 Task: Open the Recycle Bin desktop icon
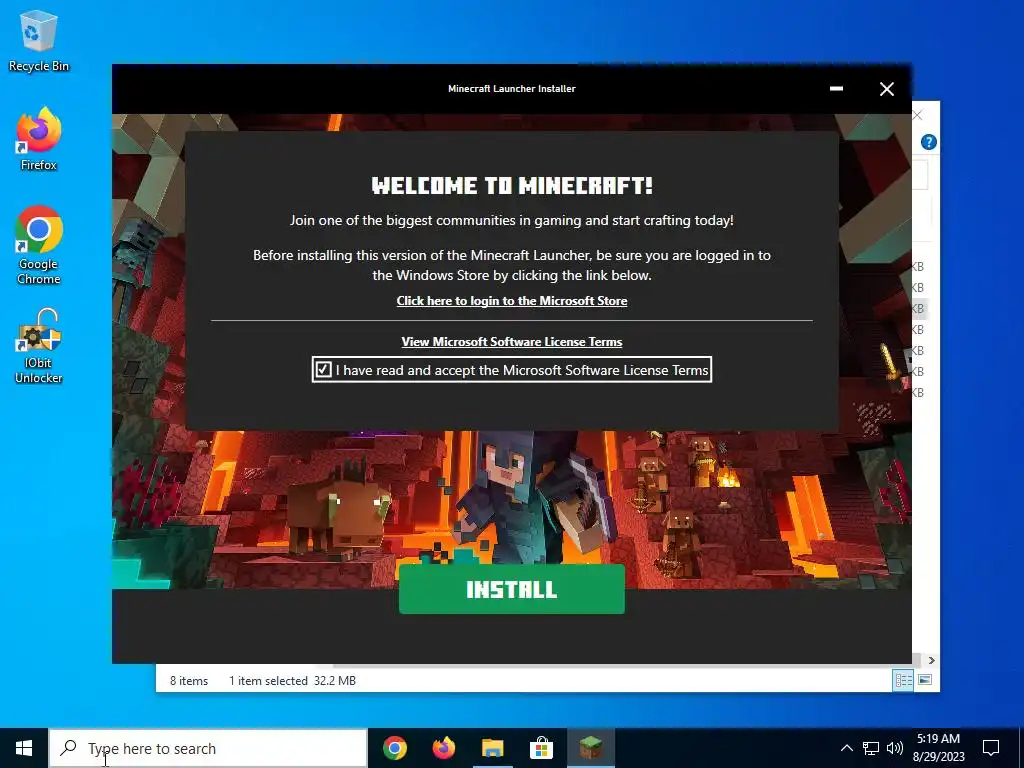pos(39,40)
